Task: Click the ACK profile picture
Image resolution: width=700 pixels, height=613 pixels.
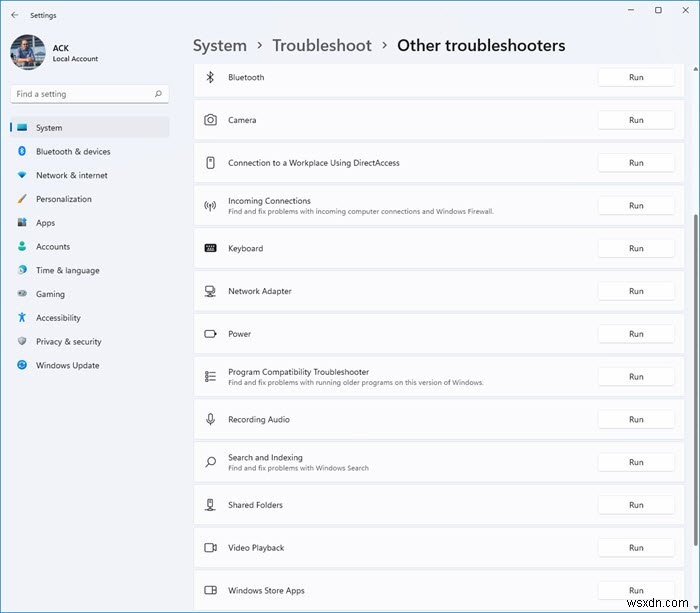Action: [28, 52]
